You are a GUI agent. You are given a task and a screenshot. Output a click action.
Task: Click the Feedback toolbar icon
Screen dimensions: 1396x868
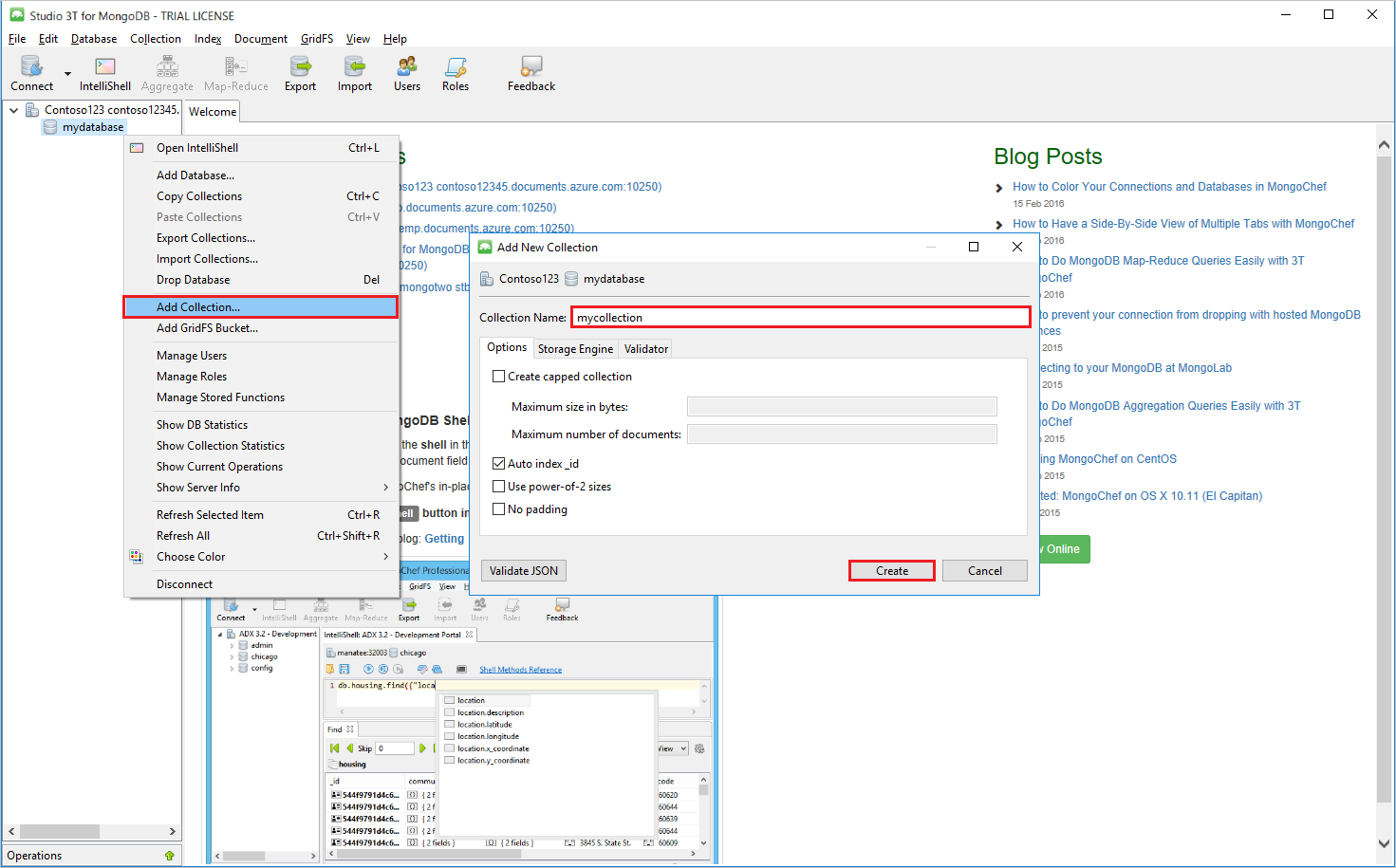(x=530, y=71)
